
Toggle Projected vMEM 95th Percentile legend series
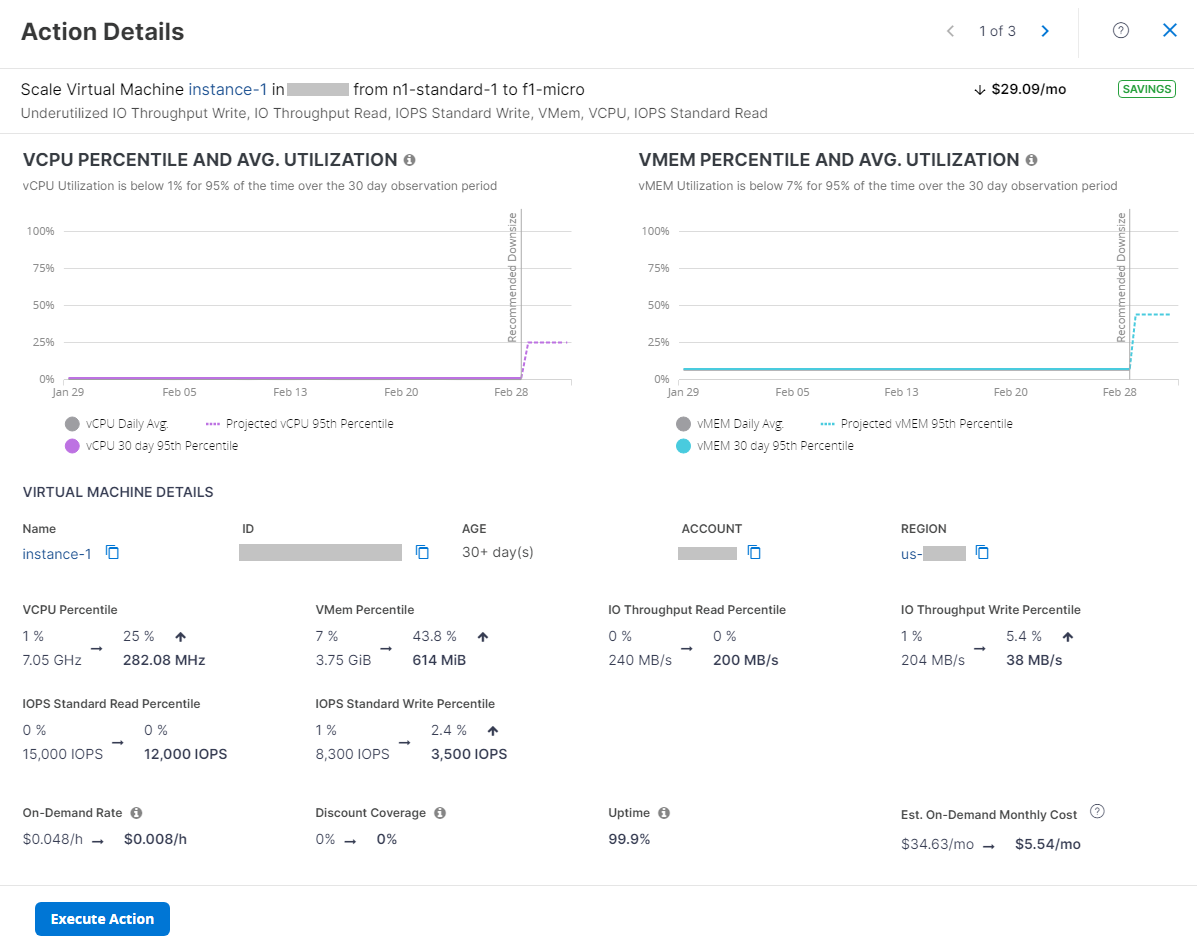coord(917,424)
